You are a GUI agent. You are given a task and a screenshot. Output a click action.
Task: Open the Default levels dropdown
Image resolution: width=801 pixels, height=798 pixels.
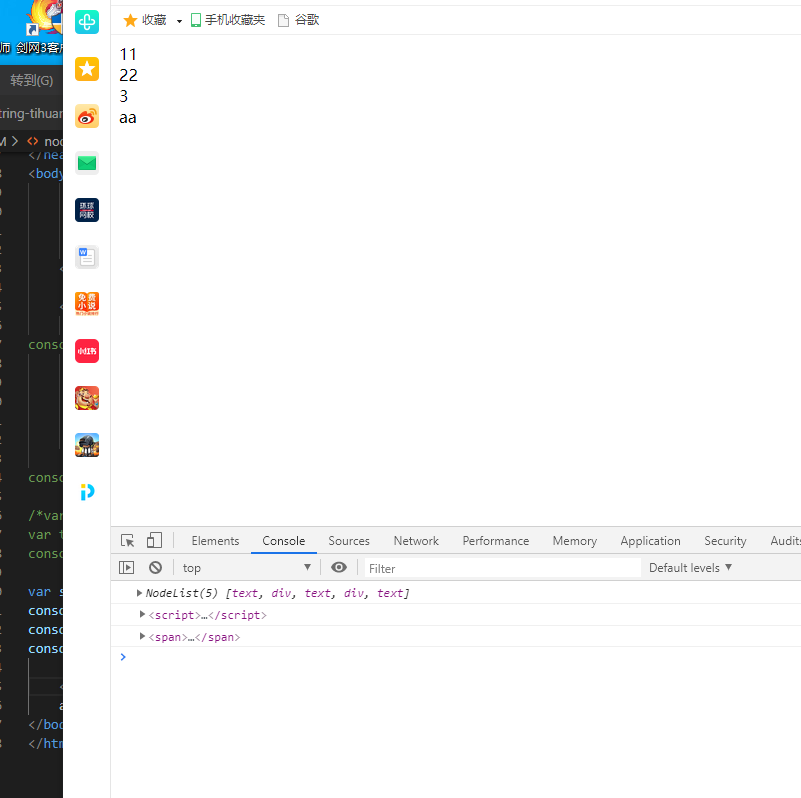[x=690, y=568]
